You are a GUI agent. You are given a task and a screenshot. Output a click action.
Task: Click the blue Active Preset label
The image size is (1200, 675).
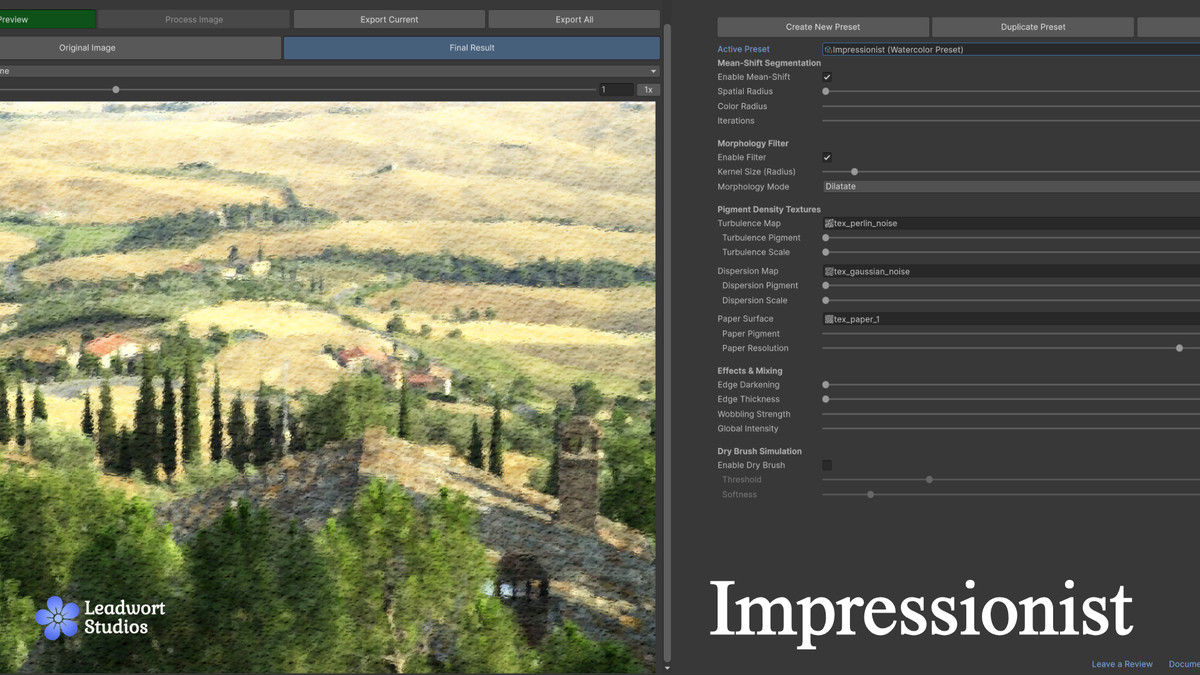tap(743, 49)
